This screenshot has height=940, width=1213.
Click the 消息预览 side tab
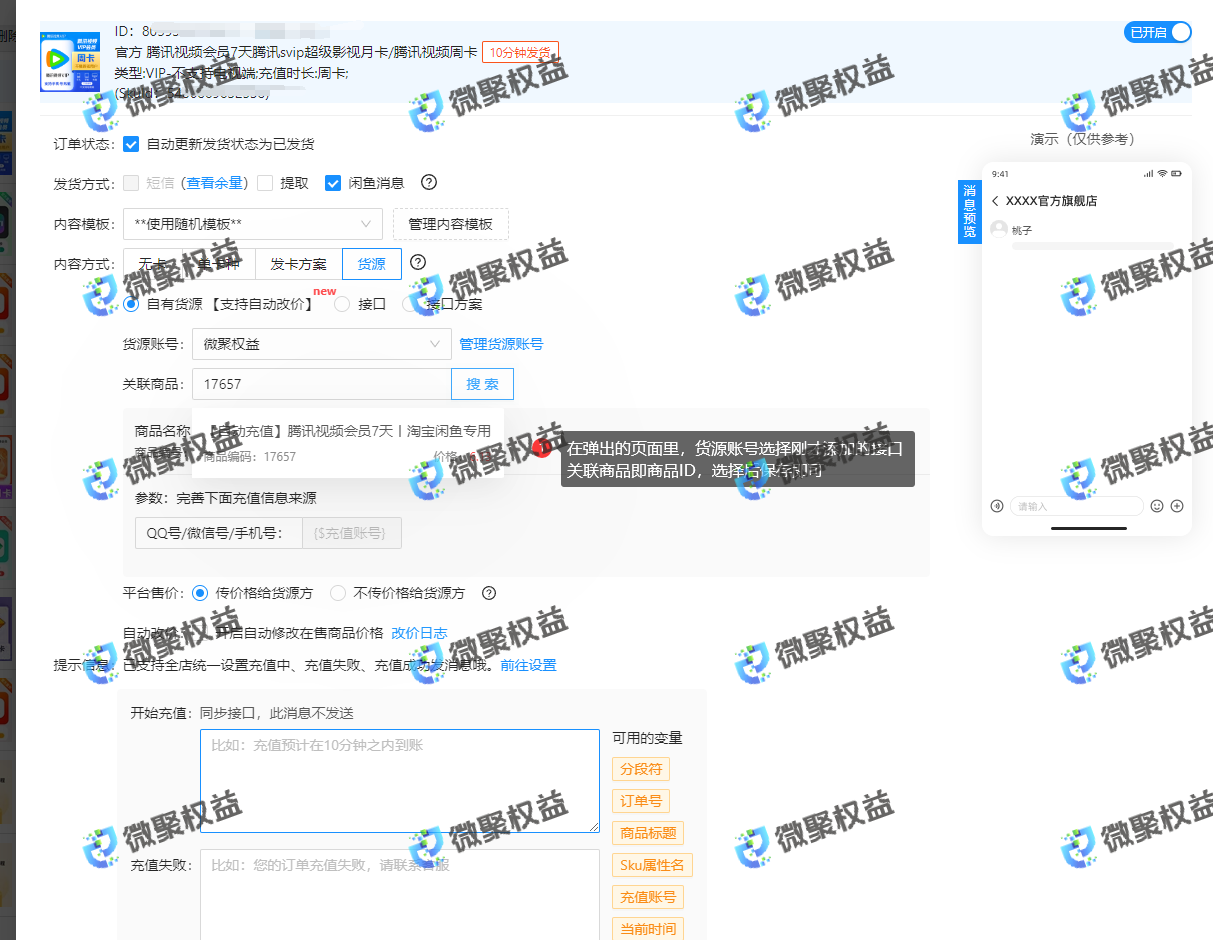coord(969,212)
